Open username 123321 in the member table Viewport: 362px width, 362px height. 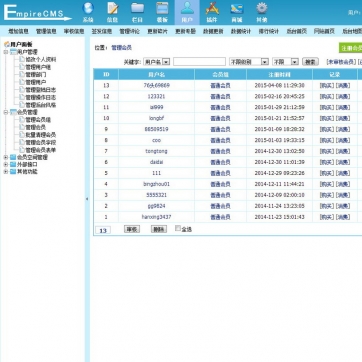[156, 96]
